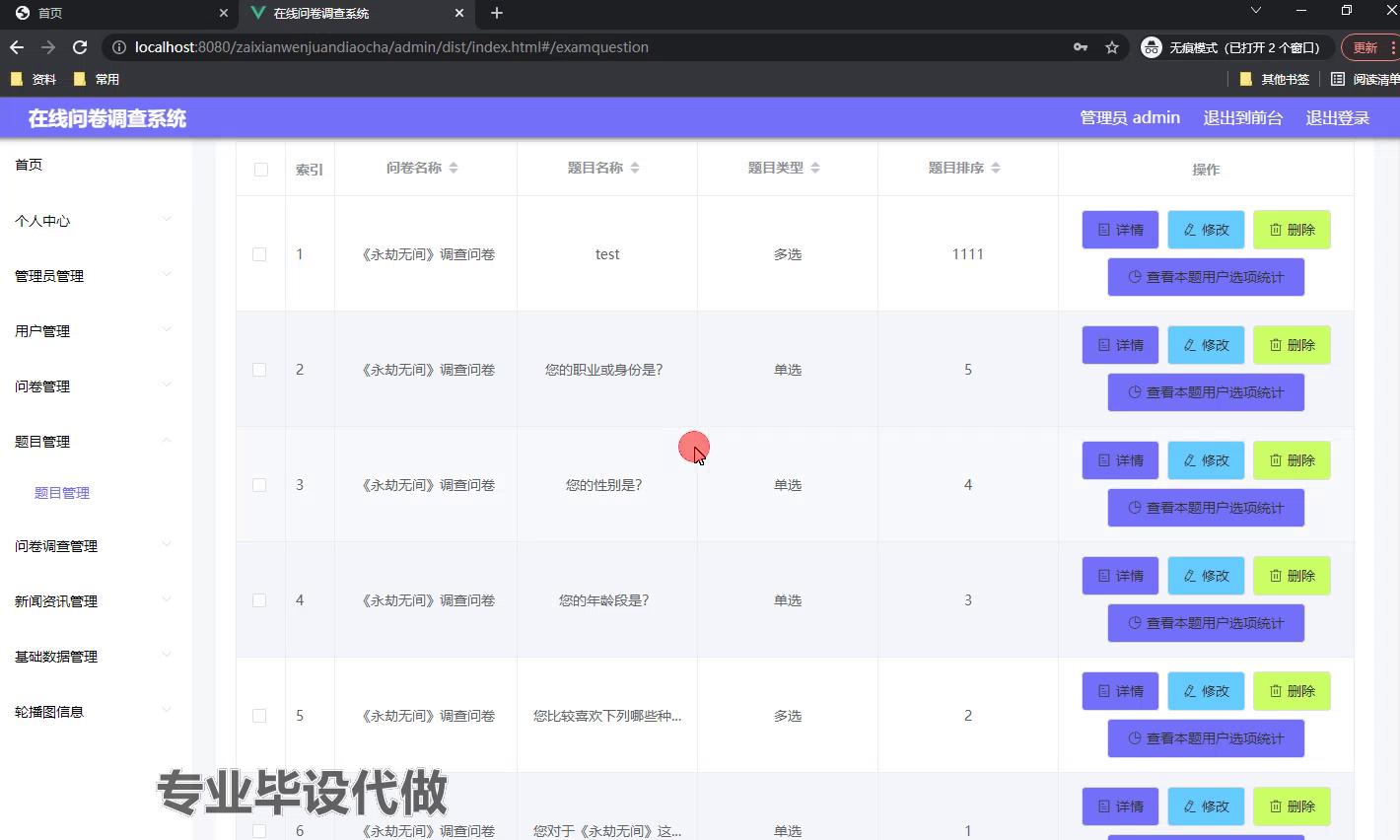Check the select-all checkbox in table header
This screenshot has height=840, width=1400.
260,170
